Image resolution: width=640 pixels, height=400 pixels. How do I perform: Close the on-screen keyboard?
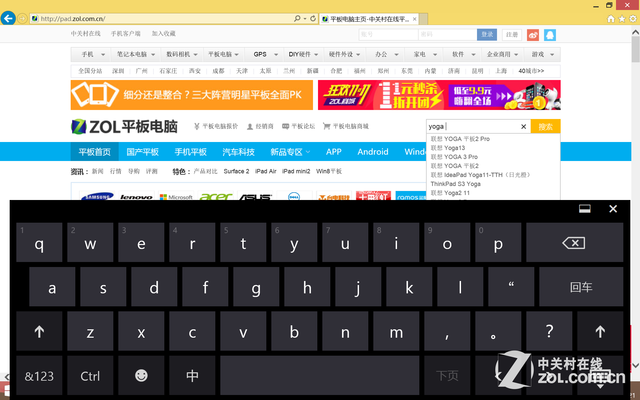[614, 209]
